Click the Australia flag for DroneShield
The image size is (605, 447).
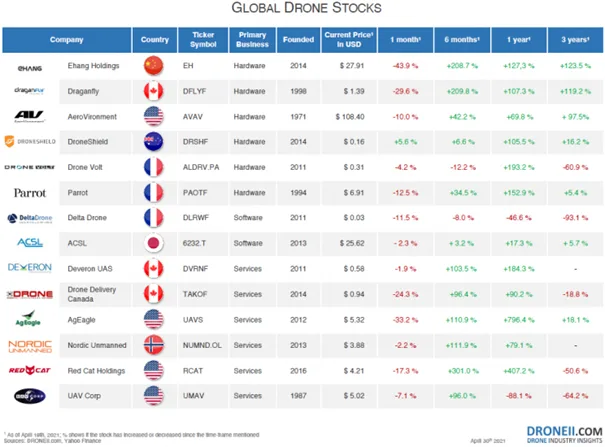pyautogui.click(x=155, y=142)
